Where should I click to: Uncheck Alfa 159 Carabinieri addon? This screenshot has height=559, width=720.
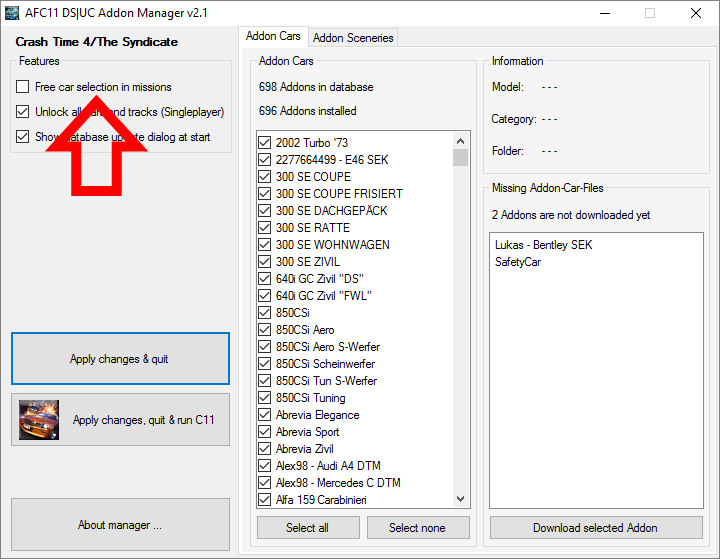tap(265, 500)
